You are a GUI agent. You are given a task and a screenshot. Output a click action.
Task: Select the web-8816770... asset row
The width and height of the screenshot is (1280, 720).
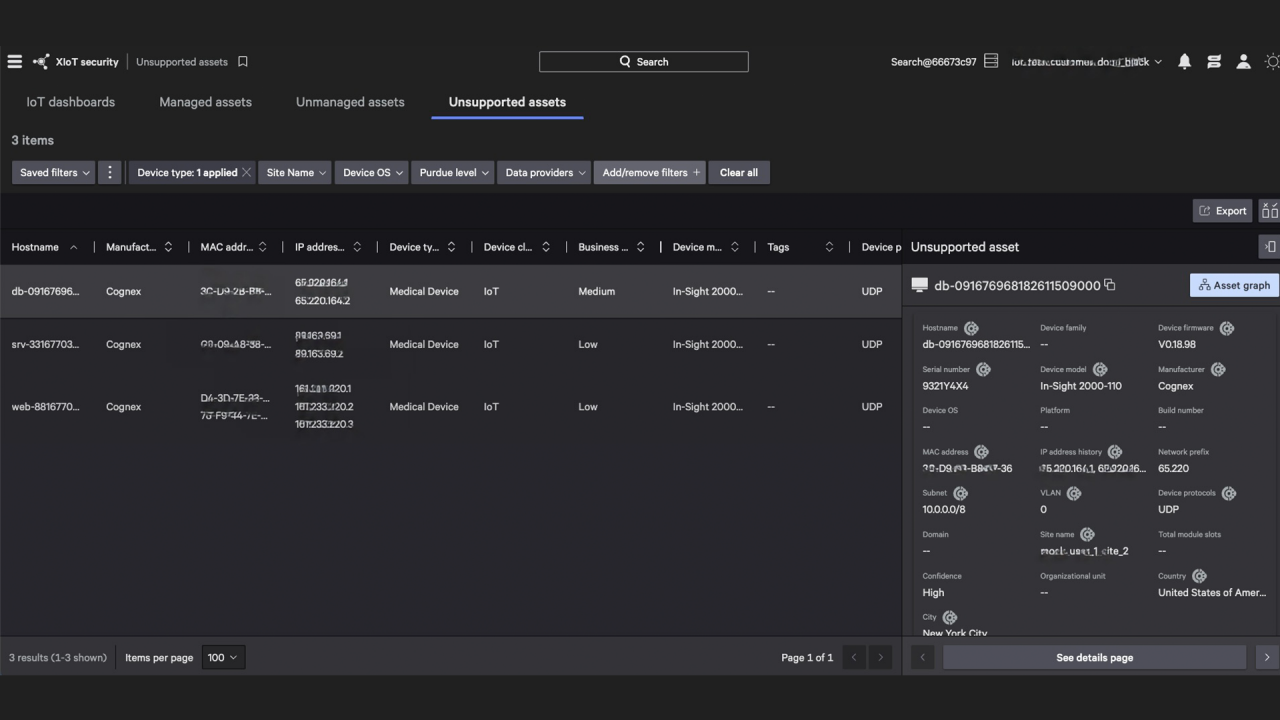tap(450, 407)
